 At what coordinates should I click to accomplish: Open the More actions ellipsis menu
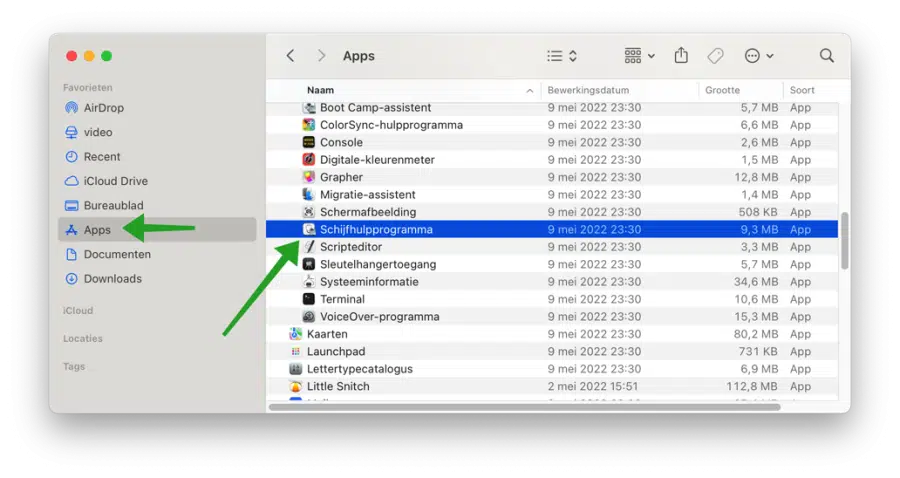(759, 56)
